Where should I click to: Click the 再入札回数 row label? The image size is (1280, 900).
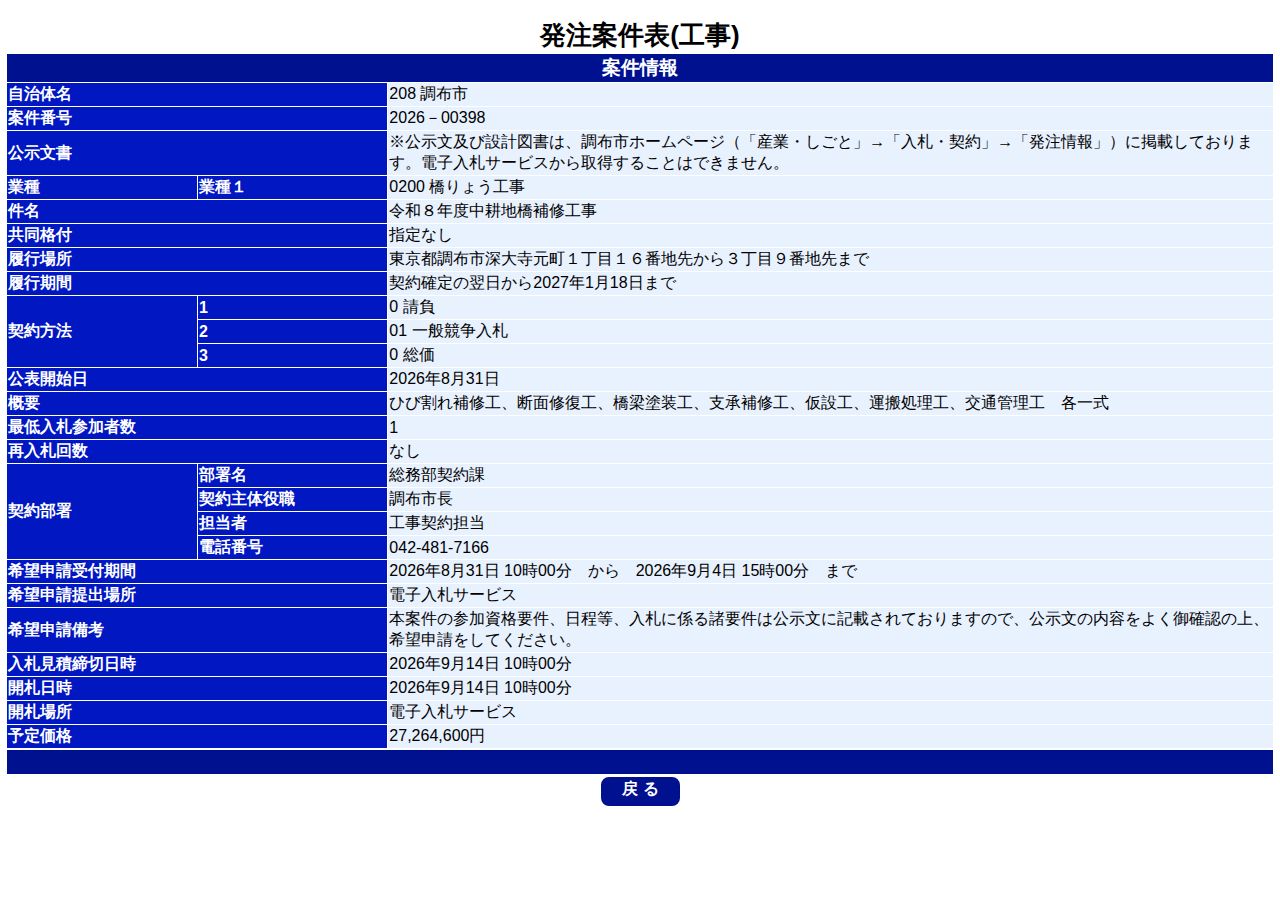(197, 451)
